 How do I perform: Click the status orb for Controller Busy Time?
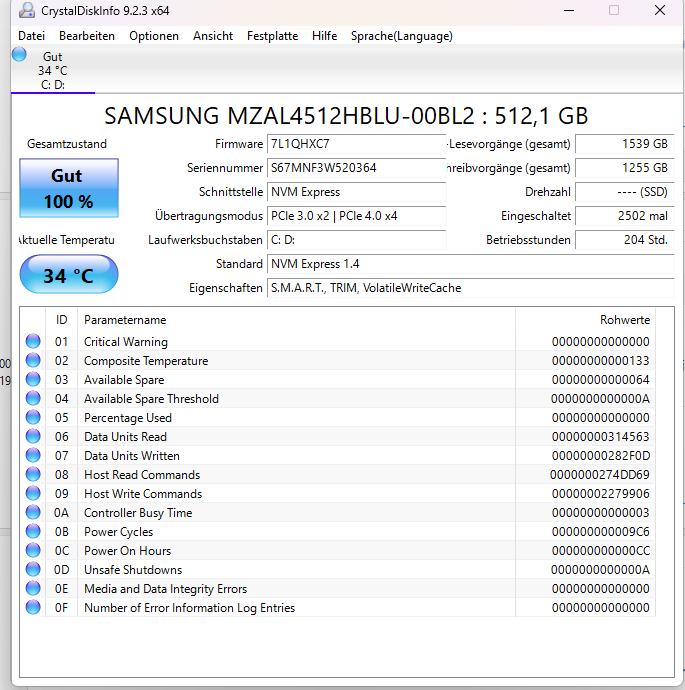(33, 512)
